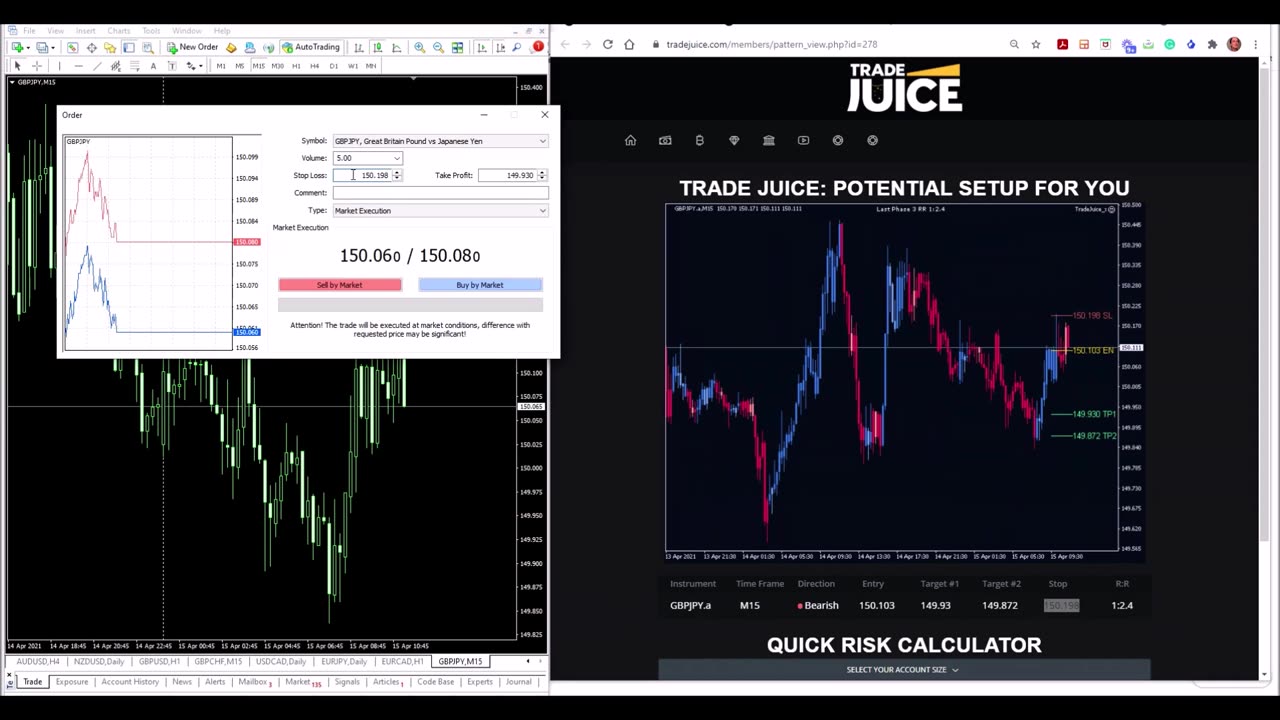The width and height of the screenshot is (1280, 720).
Task: Adjust the Take Profit stepper arrows
Action: pyautogui.click(x=541, y=176)
